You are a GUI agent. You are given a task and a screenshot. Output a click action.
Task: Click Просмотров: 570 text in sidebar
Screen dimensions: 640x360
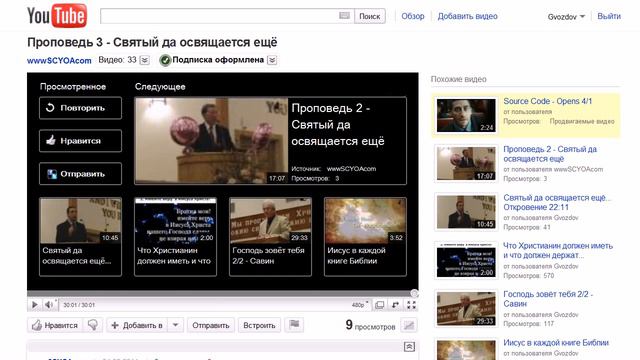(529, 276)
